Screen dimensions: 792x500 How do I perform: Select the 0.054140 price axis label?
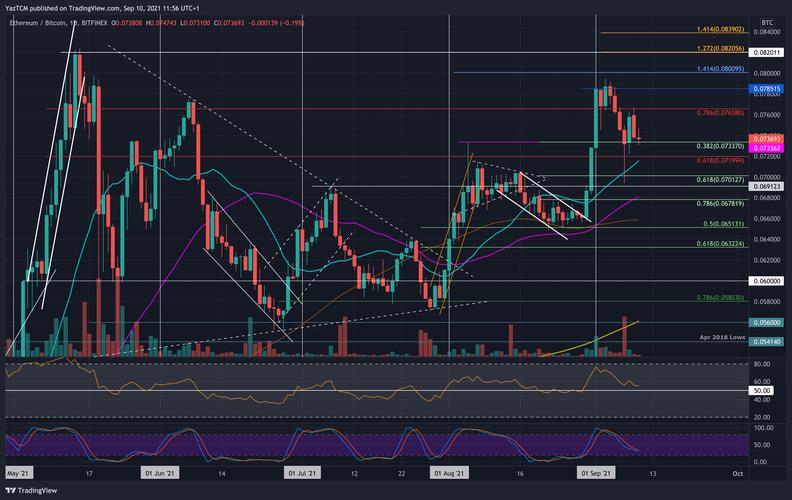click(x=766, y=342)
